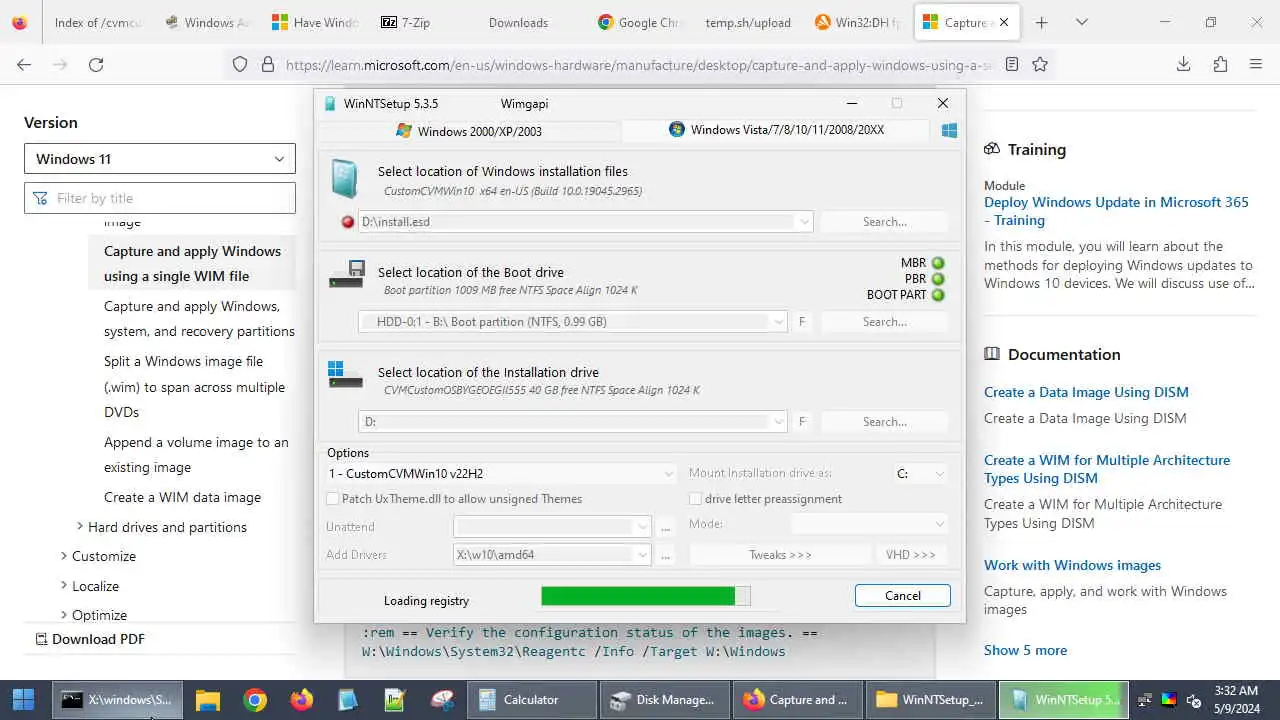
Task: List all tabs chevron in Firefox
Action: (1081, 22)
